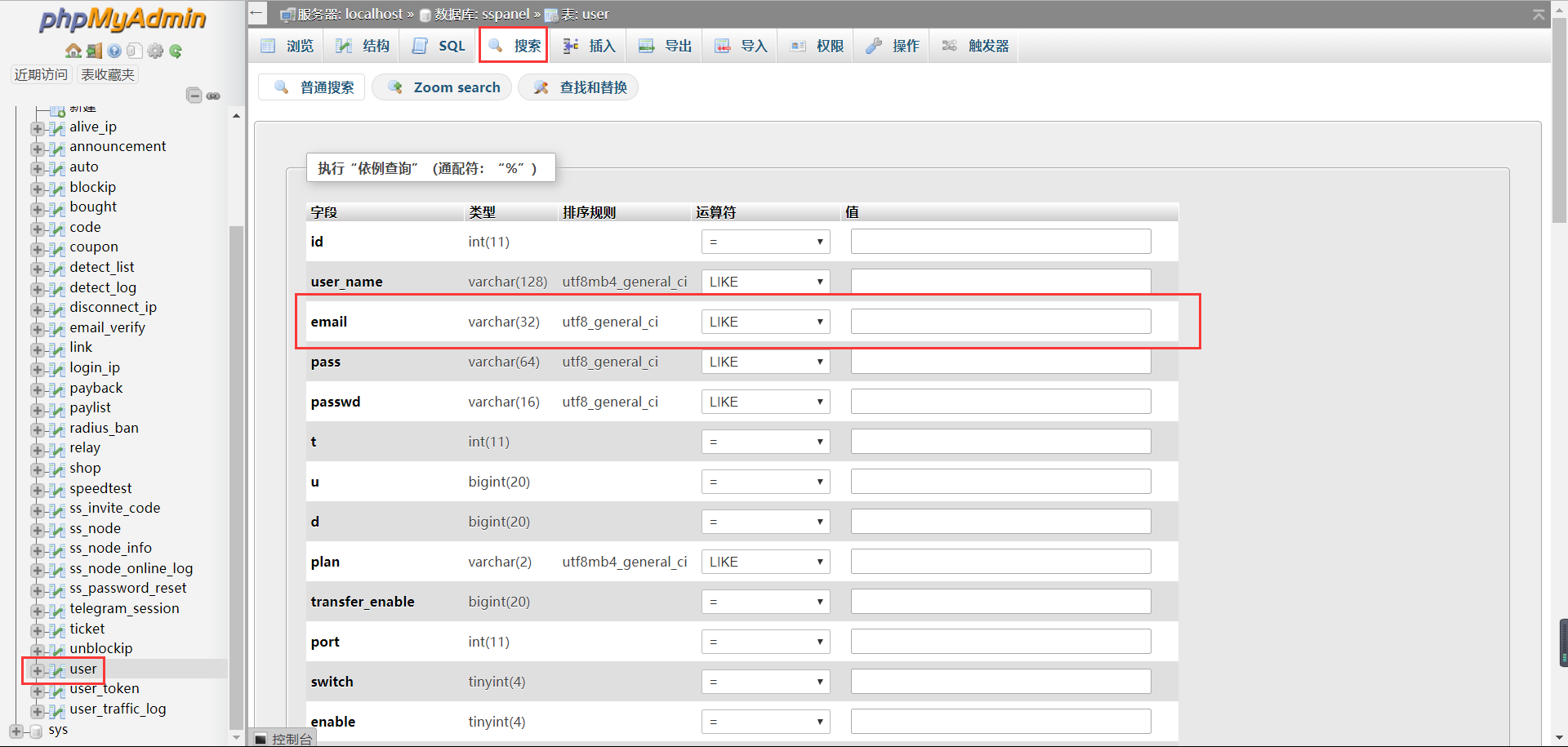Expand the sys database node
The width and height of the screenshot is (1568, 747).
point(16,731)
